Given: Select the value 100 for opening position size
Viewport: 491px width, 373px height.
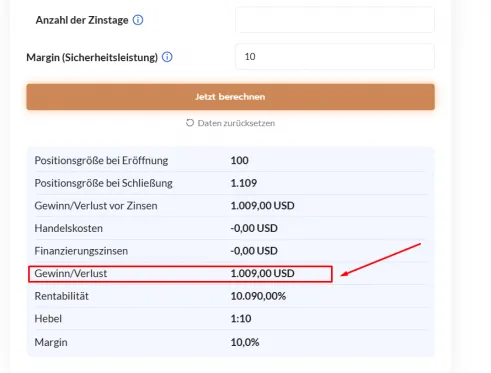Looking at the screenshot, I should (240, 161).
